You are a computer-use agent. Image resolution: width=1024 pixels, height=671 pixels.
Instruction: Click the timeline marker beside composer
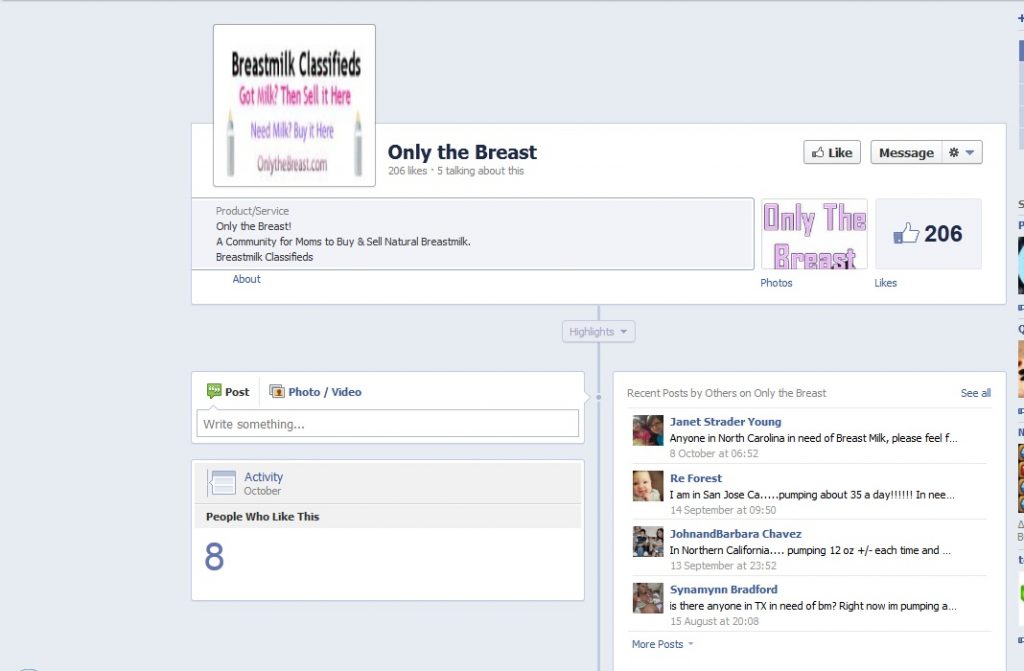tap(598, 397)
